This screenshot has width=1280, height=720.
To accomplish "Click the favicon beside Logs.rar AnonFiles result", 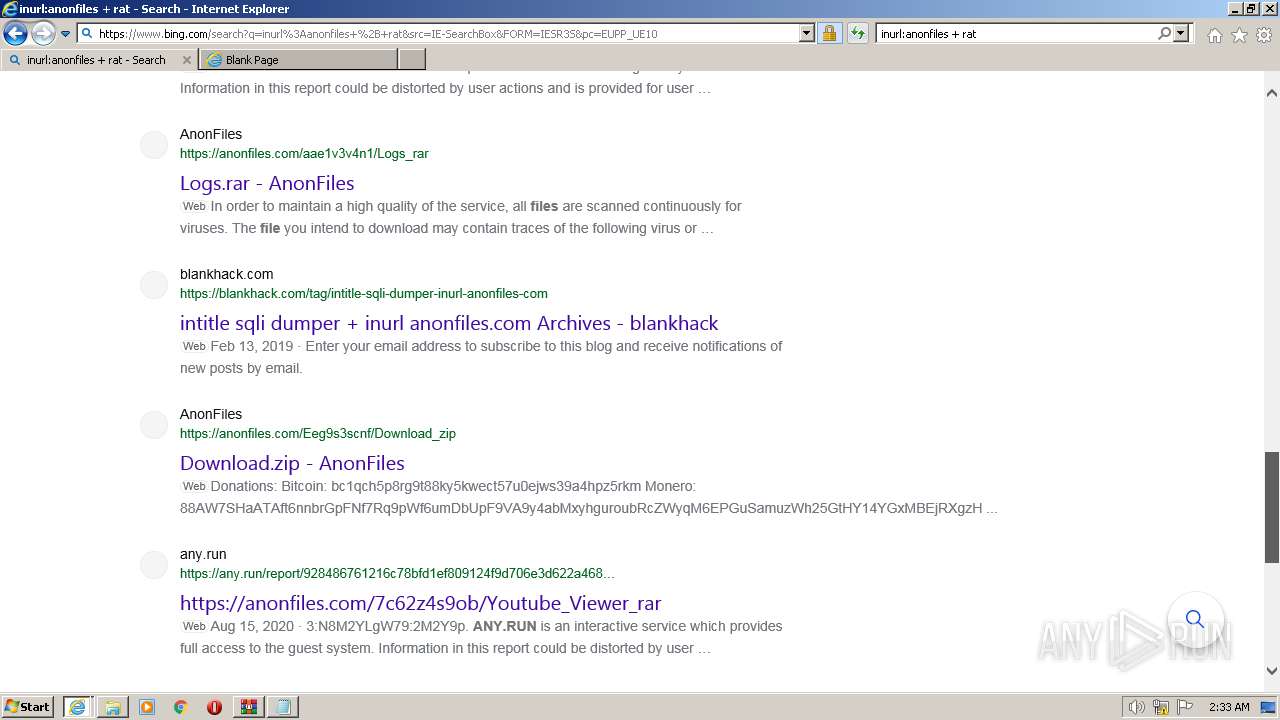I will click(154, 145).
